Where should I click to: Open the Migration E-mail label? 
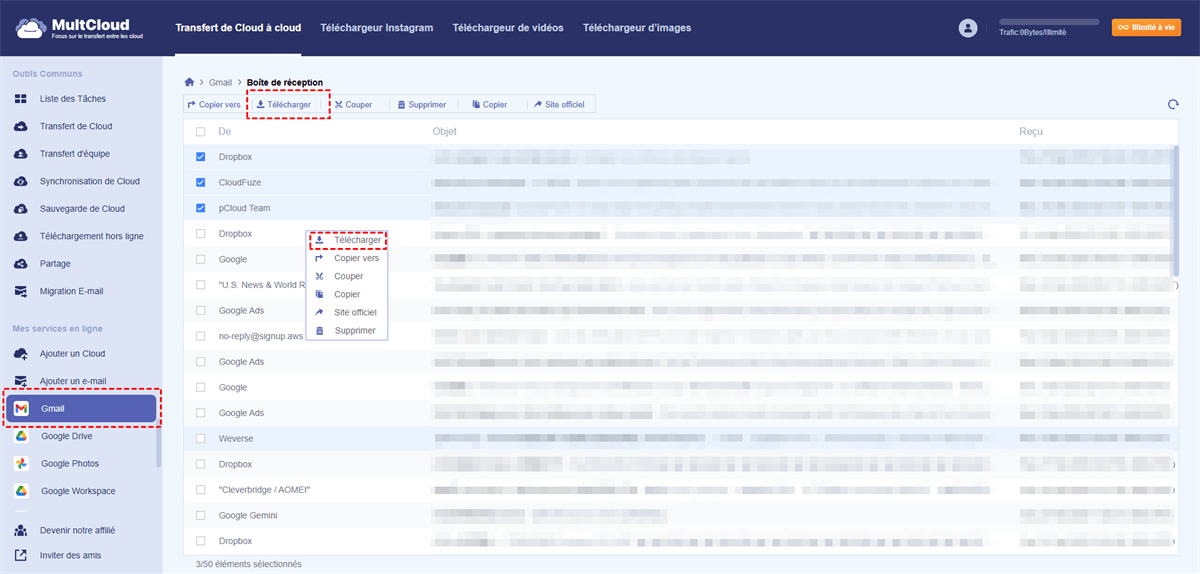72,291
